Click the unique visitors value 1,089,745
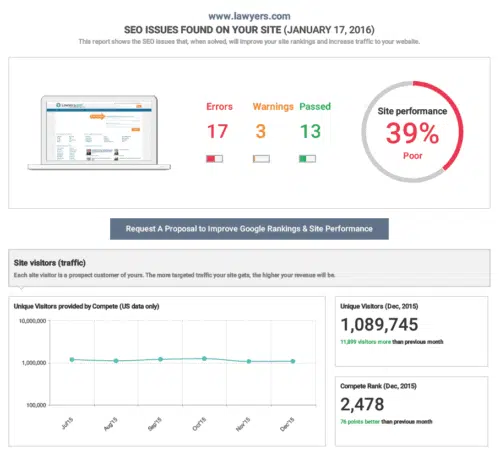The height and width of the screenshot is (456, 500). pyautogui.click(x=379, y=325)
